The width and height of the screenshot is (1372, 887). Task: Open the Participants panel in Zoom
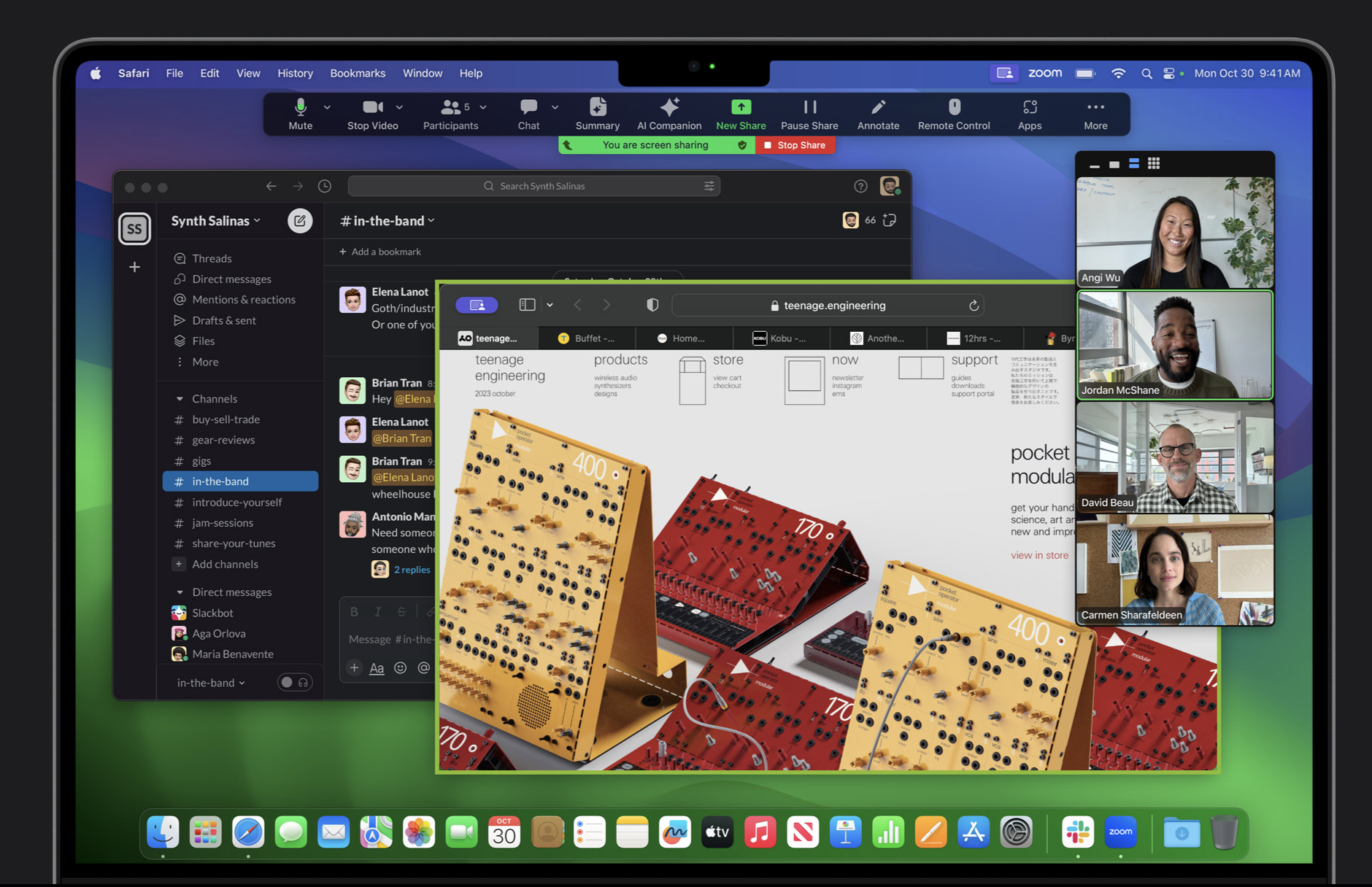(x=450, y=115)
